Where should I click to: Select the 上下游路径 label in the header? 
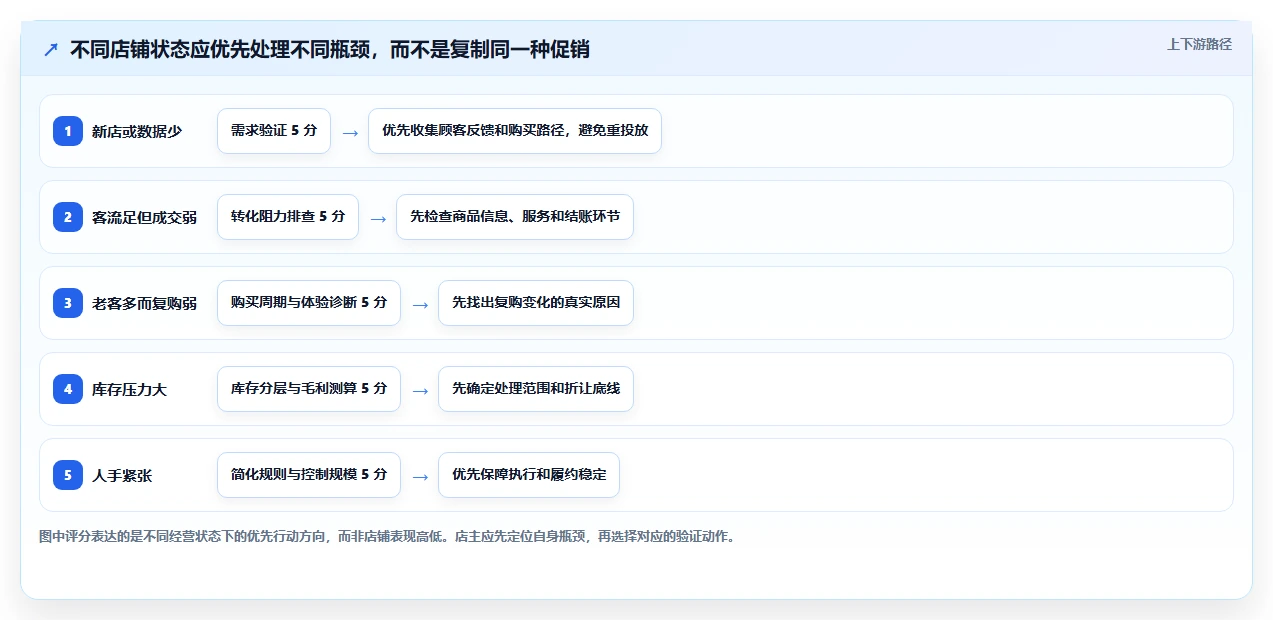point(1199,44)
